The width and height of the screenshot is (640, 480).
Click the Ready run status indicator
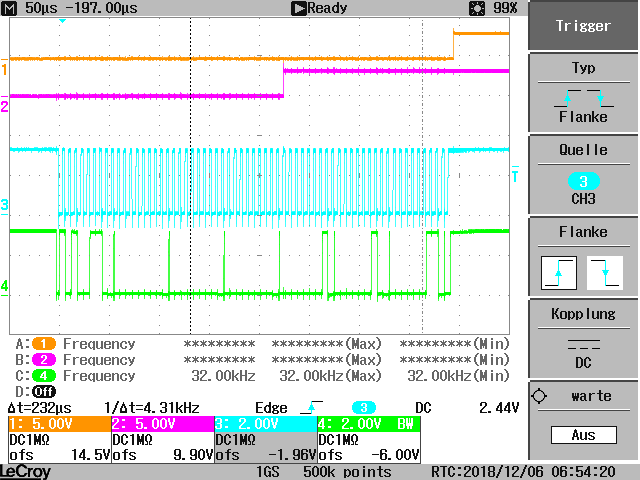tap(319, 8)
